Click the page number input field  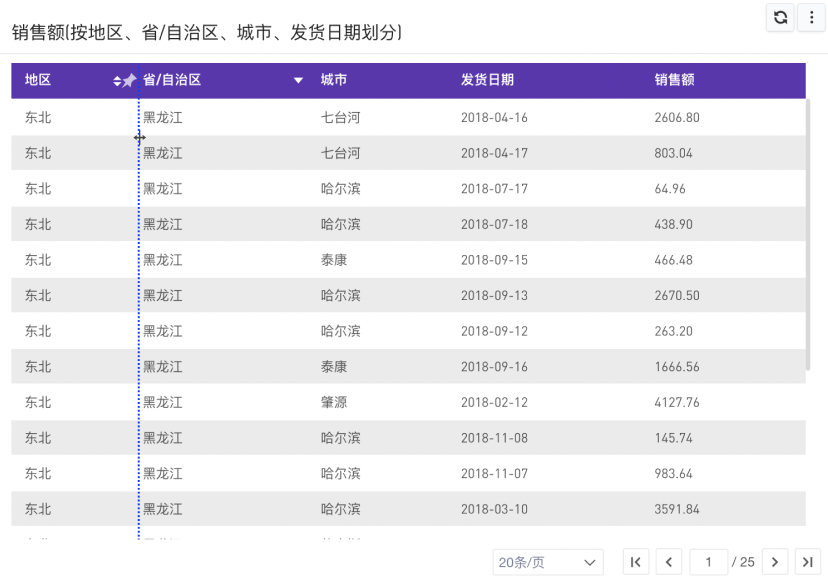709,562
